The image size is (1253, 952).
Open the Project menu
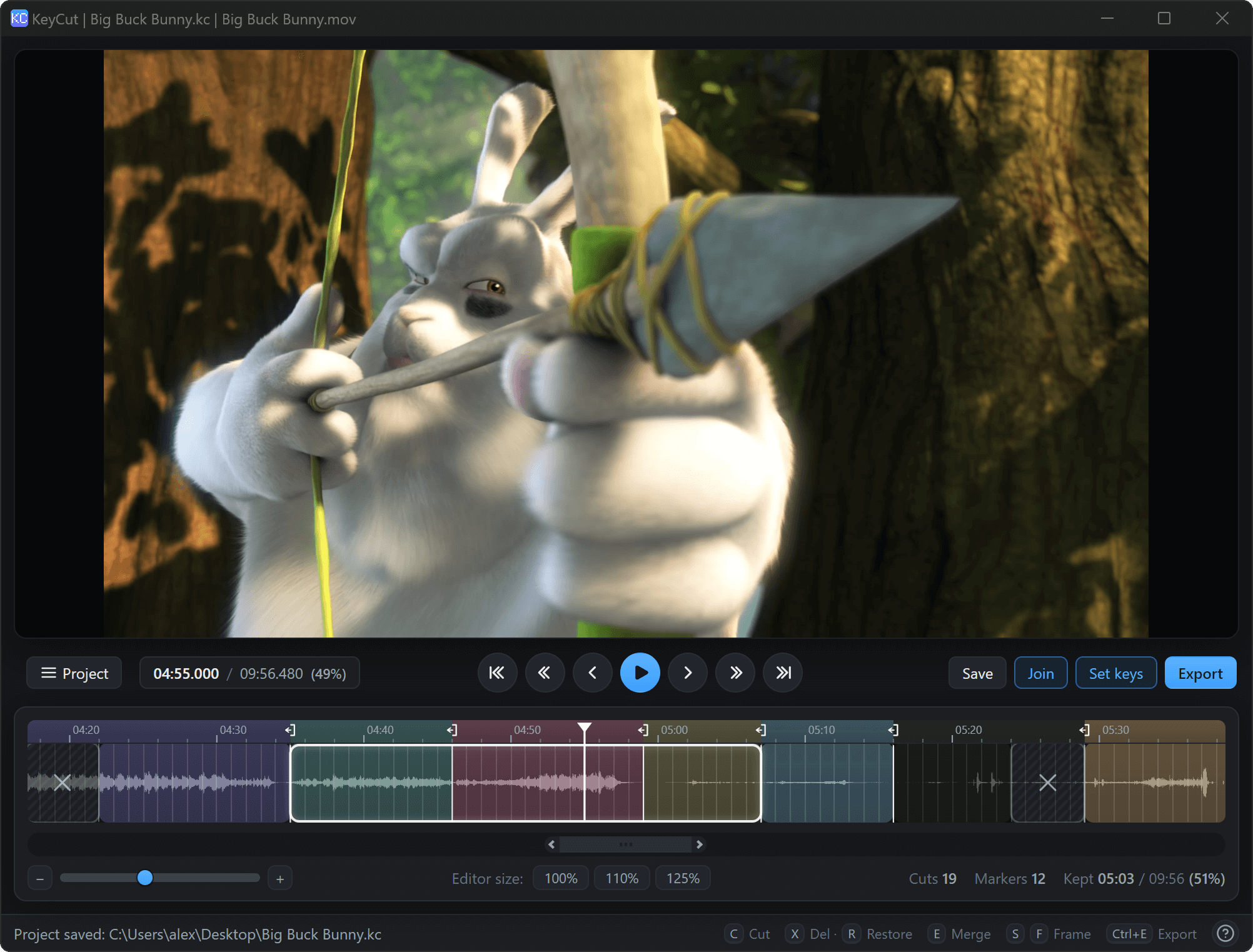pos(74,673)
